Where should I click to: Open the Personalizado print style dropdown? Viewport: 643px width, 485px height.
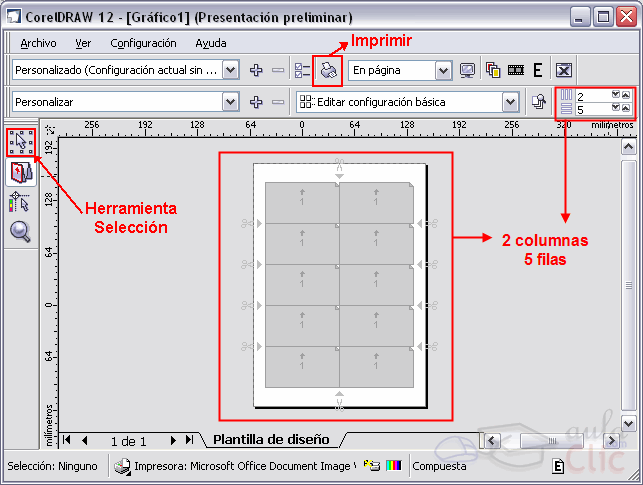[x=230, y=70]
